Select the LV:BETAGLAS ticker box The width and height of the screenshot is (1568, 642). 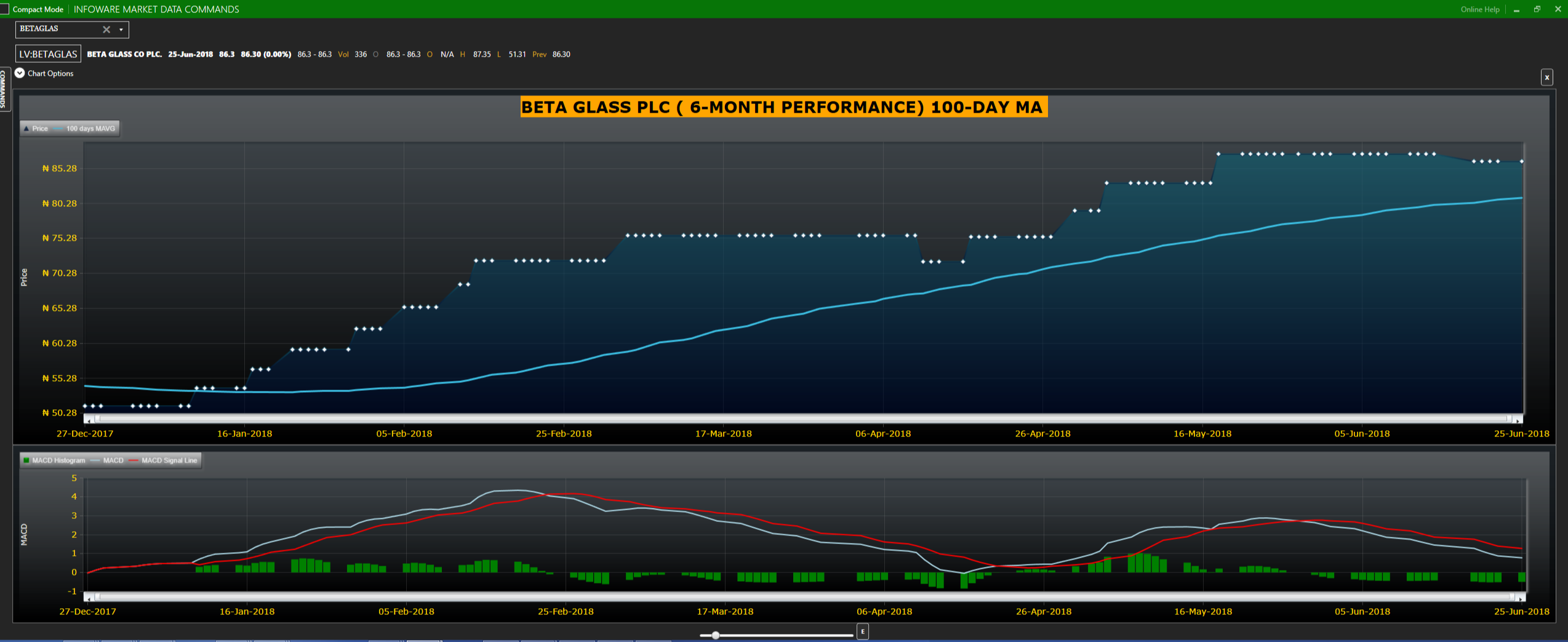48,54
